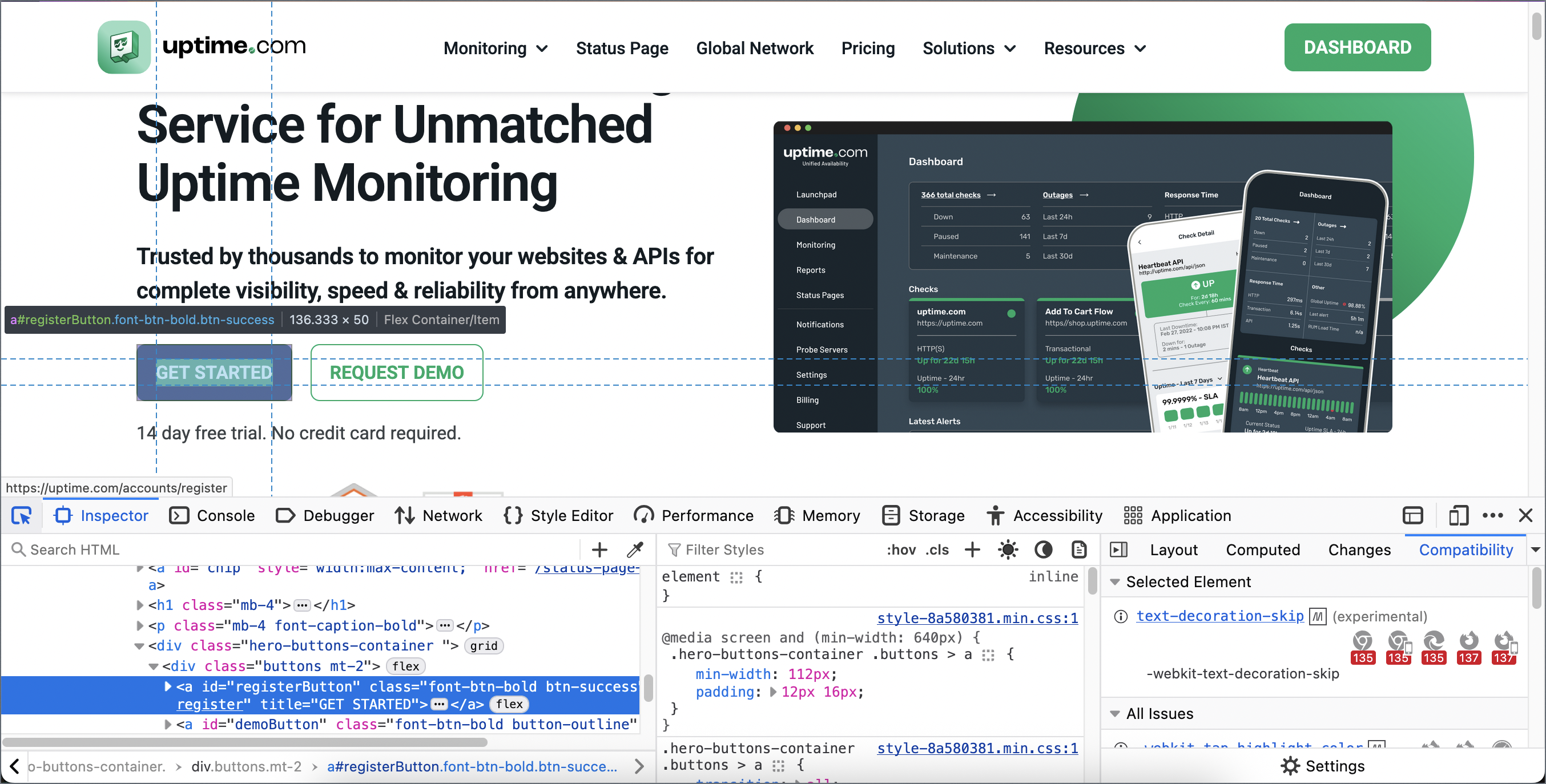Open the Debugger panel
Viewport: 1546px width, 784px height.
tap(325, 516)
